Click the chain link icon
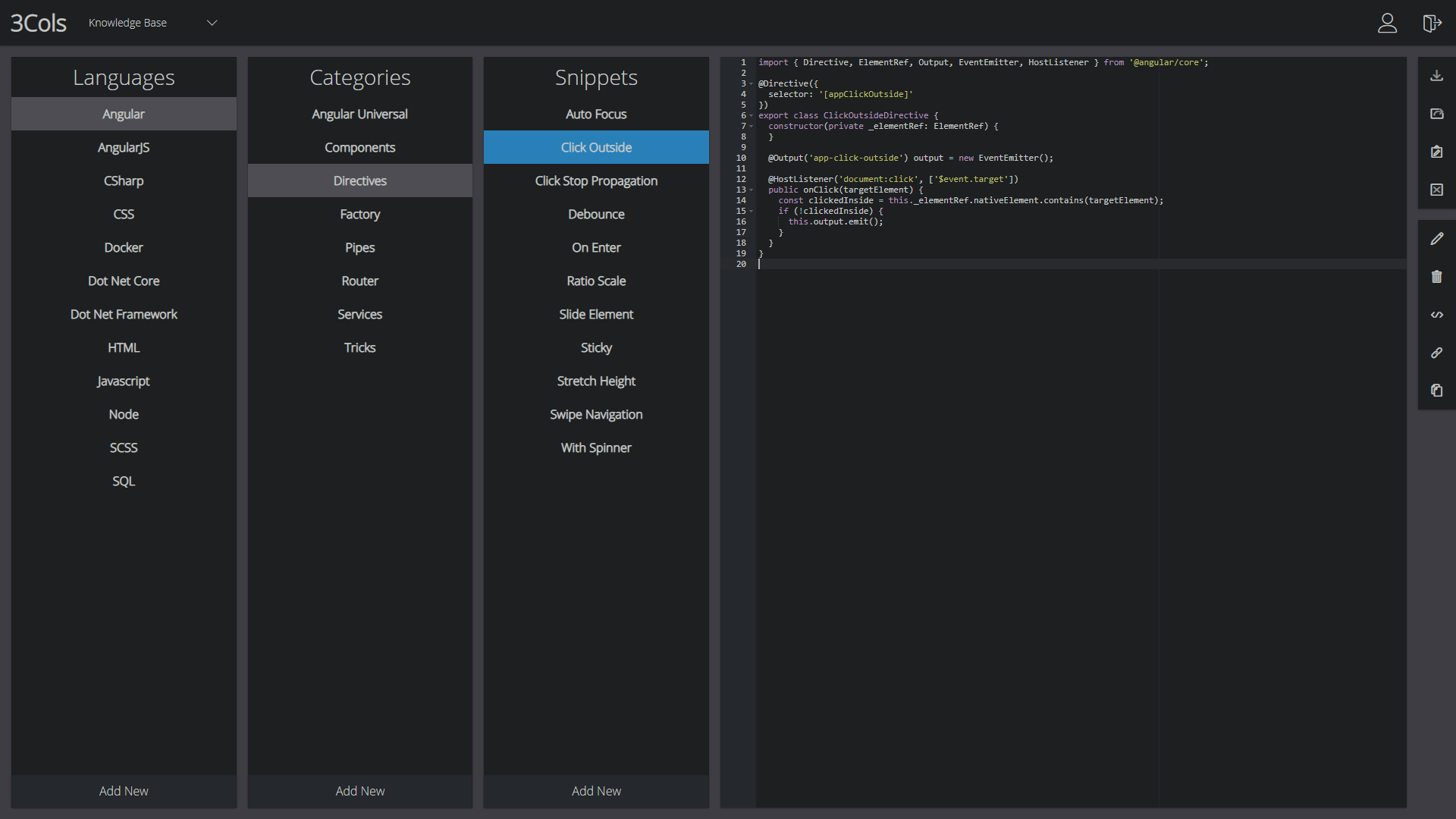Image resolution: width=1456 pixels, height=819 pixels. coord(1436,353)
